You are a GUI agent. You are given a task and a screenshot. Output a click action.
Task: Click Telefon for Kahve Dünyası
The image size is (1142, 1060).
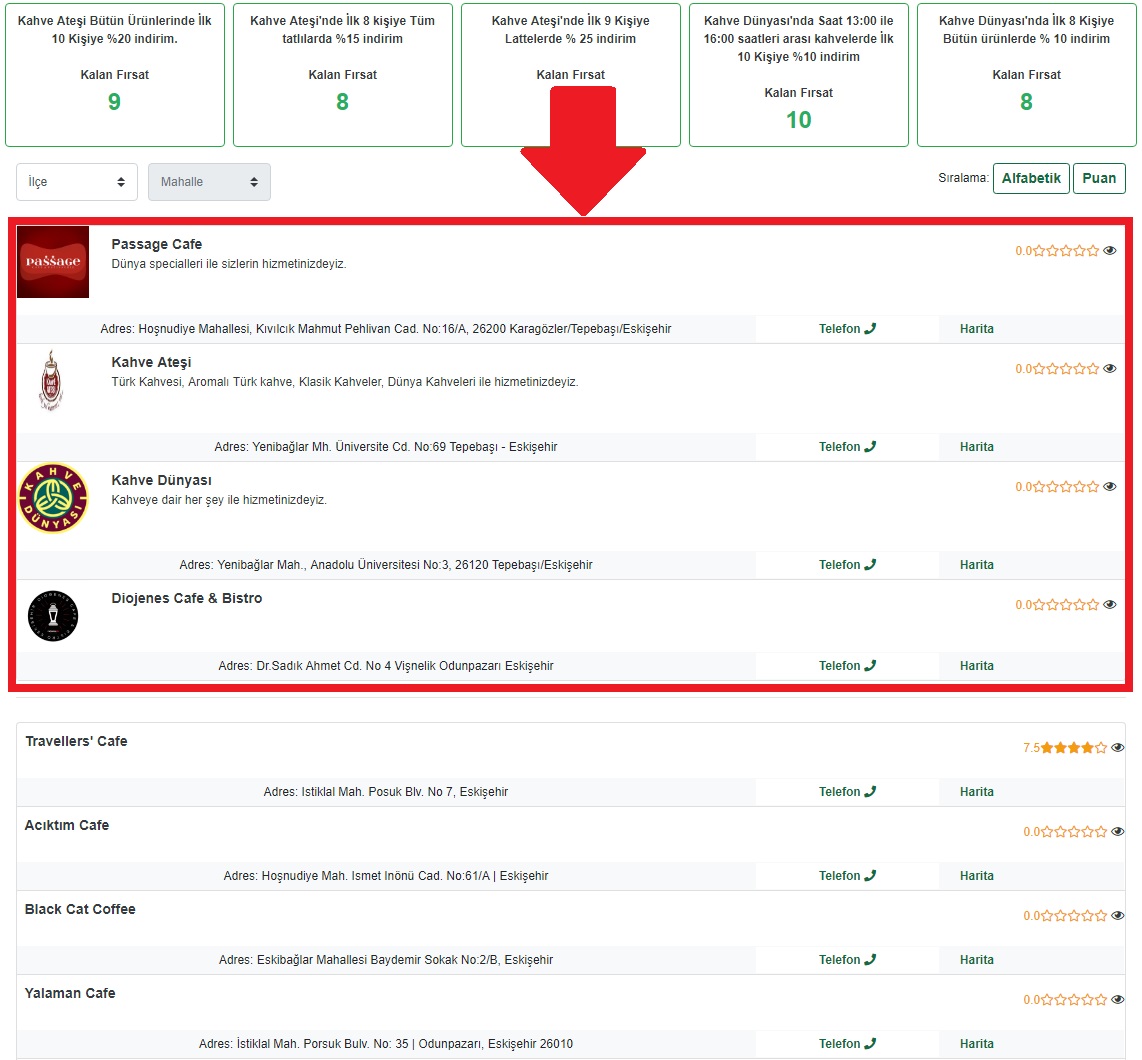tap(847, 565)
